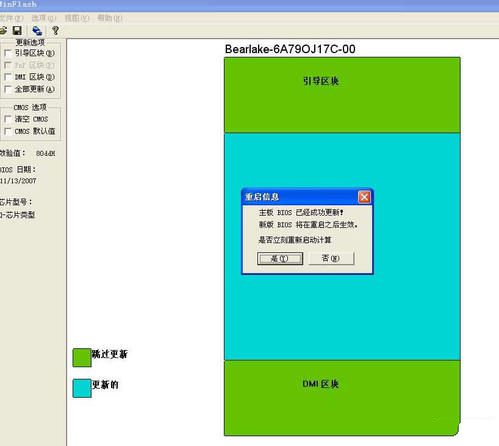
Task: Select the green 引导区块 region in the map
Action: pos(342,95)
